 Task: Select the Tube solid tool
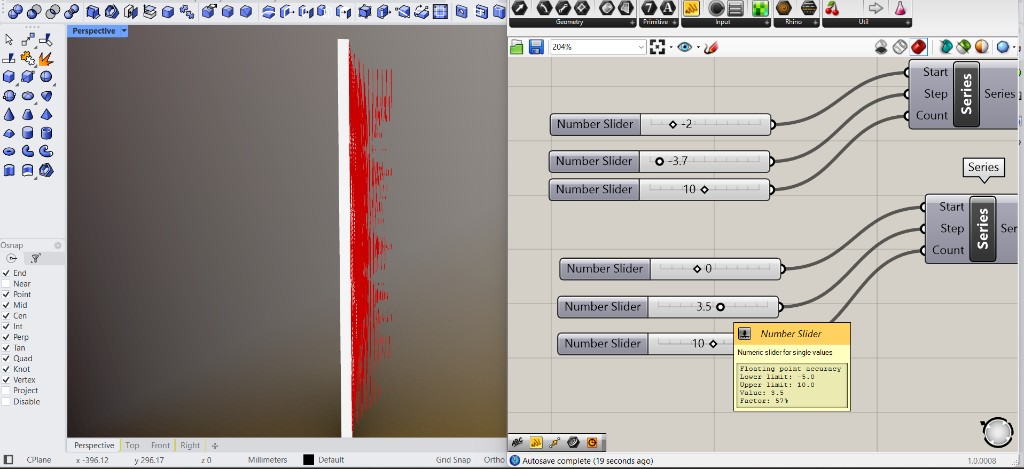tap(46, 133)
